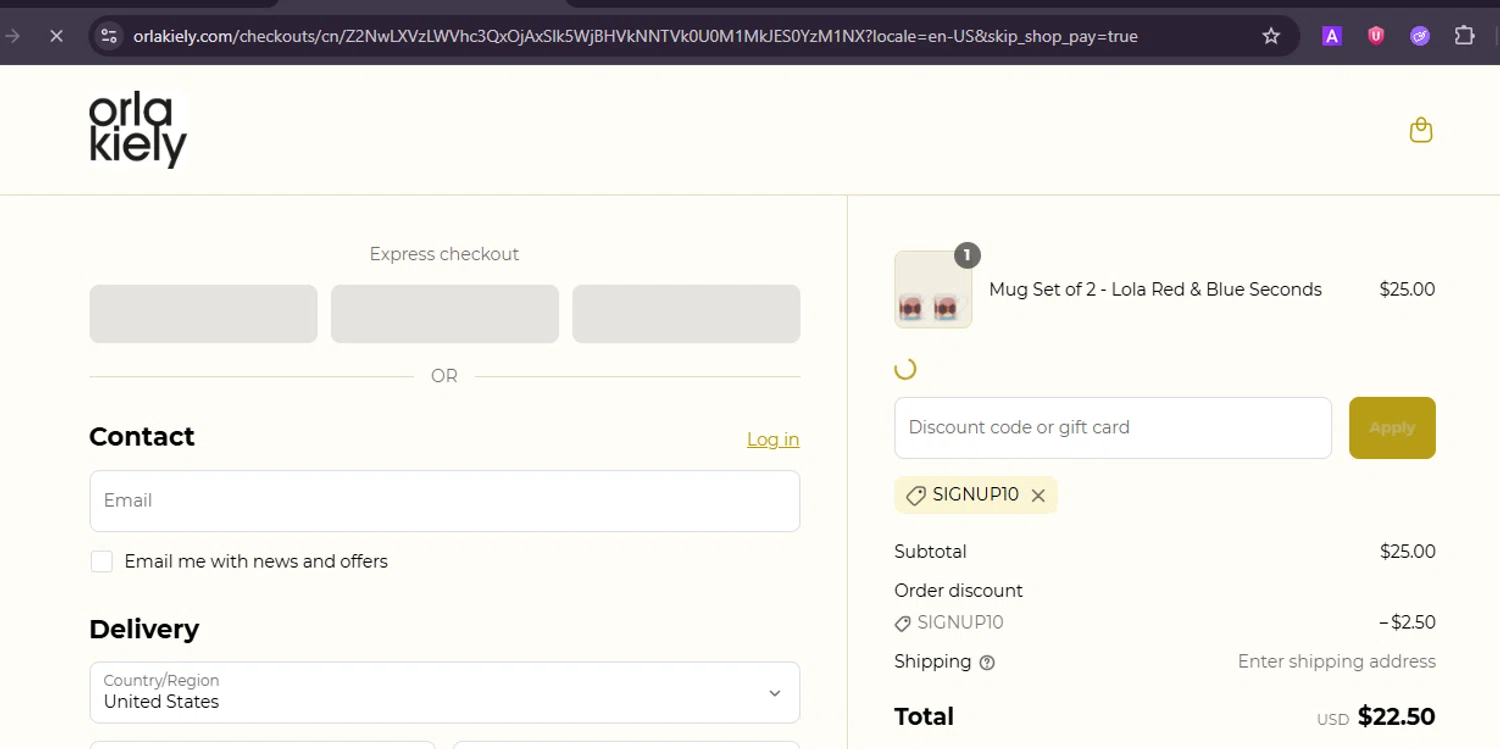Remove the SIGNUP10 discount code
Screen dimensions: 1500x749
click(x=1038, y=495)
